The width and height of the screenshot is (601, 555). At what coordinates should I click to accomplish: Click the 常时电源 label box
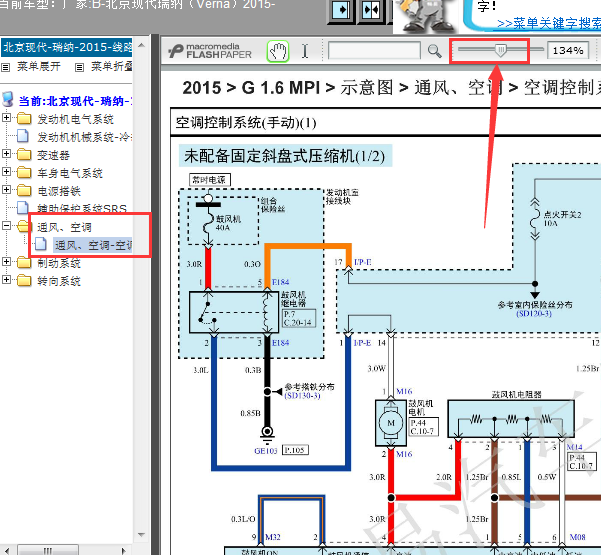pos(210,180)
